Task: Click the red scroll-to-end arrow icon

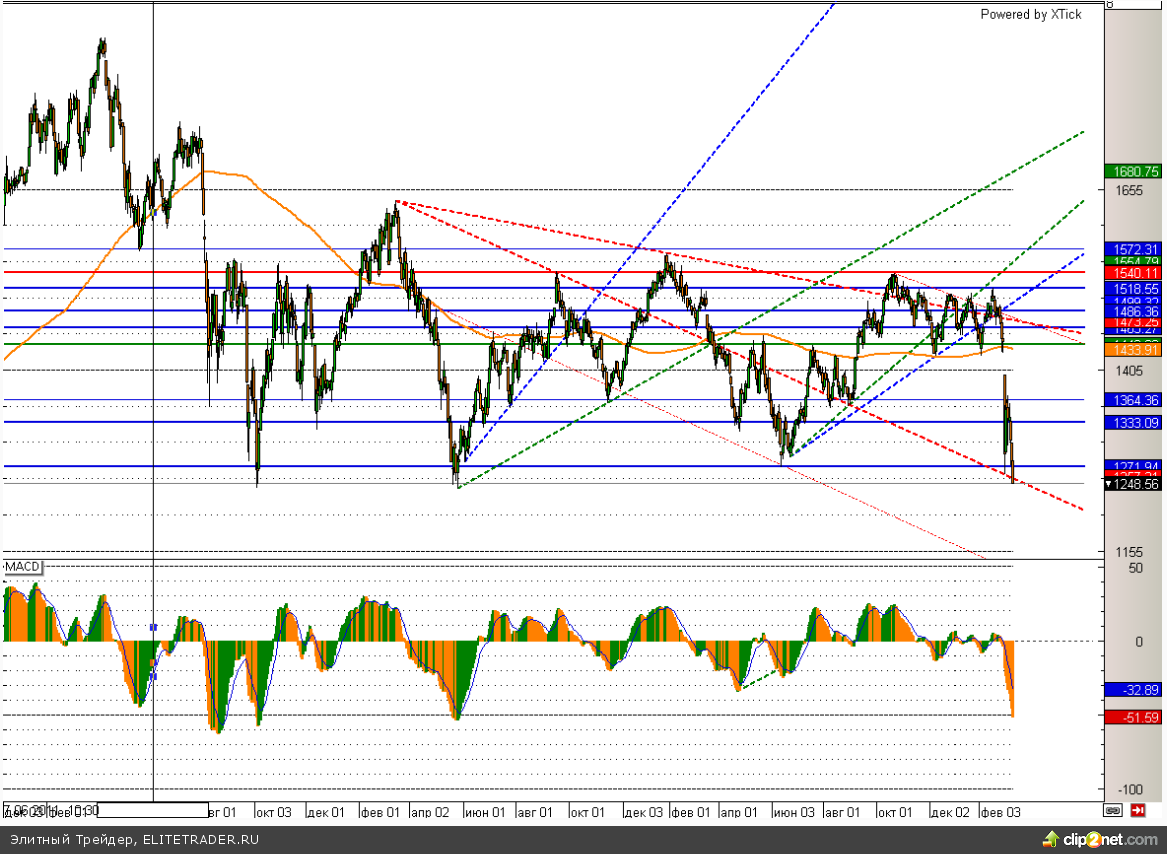Action: coord(1139,810)
